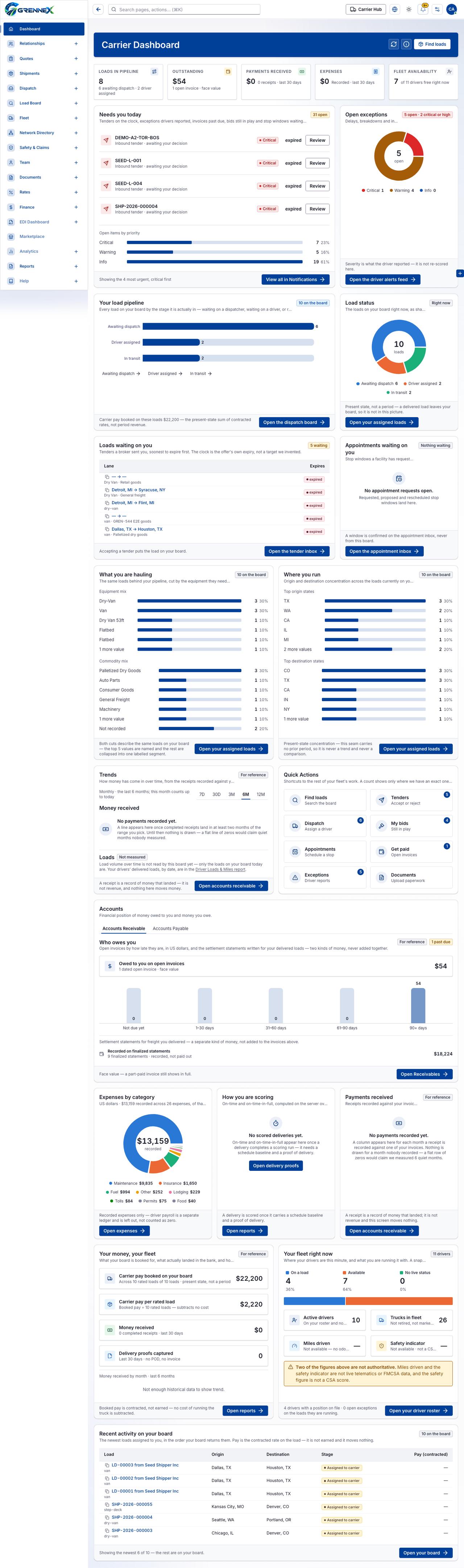The width and height of the screenshot is (464, 1568).
Task: Open the display settings sliders icon
Action: (437, 9)
